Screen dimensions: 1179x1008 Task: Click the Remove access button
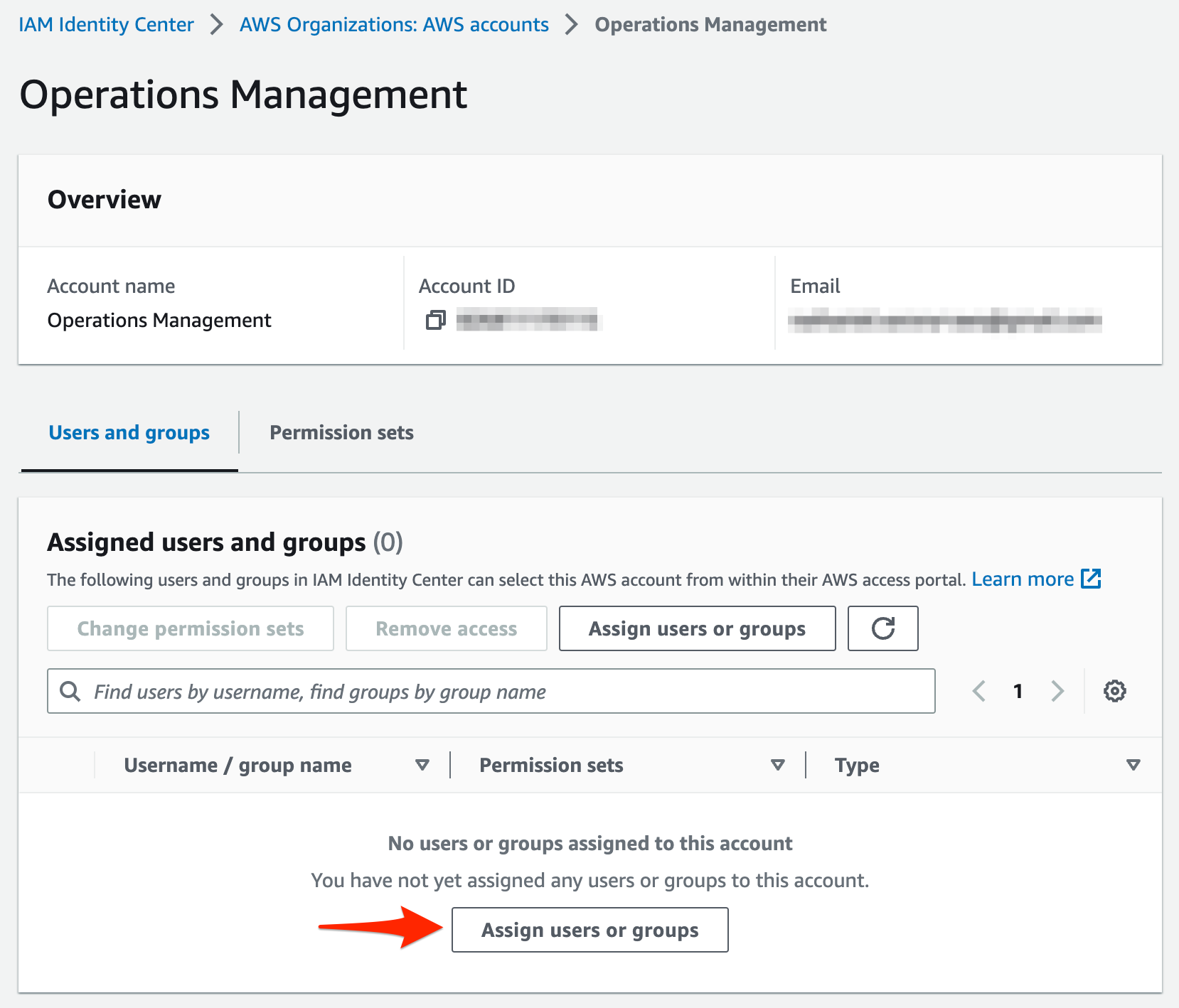447,628
